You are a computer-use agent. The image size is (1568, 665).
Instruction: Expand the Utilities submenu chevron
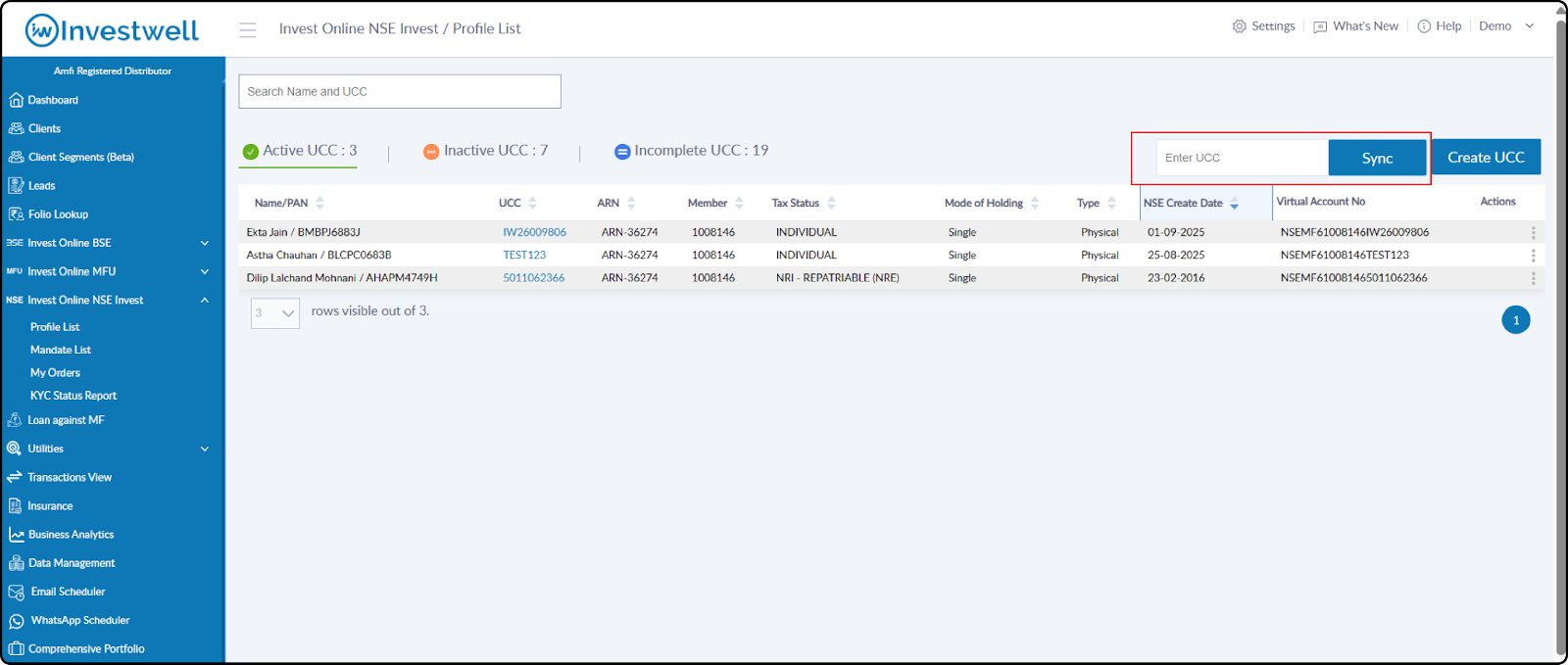[x=205, y=449]
